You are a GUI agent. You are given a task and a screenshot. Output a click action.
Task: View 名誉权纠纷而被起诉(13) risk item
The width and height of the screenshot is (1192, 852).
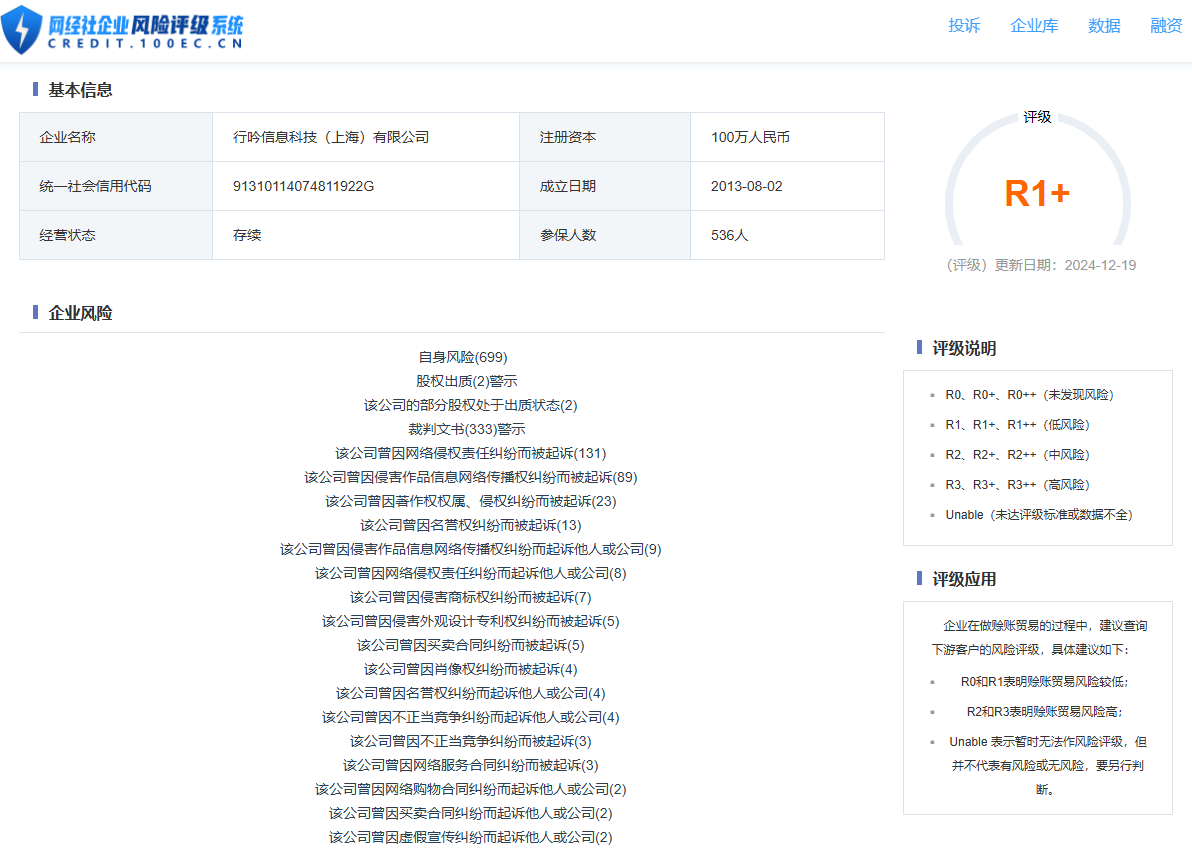click(470, 525)
